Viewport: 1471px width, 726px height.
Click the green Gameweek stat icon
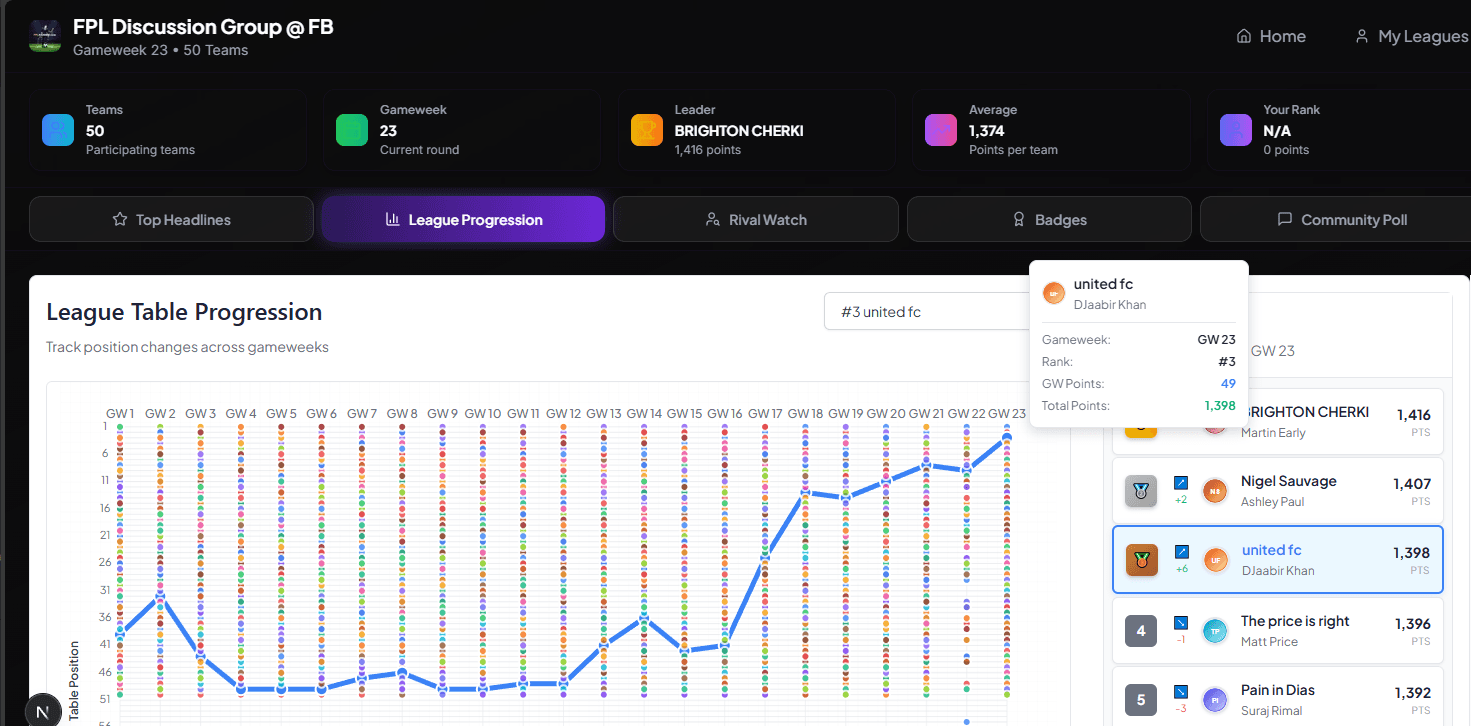(352, 130)
